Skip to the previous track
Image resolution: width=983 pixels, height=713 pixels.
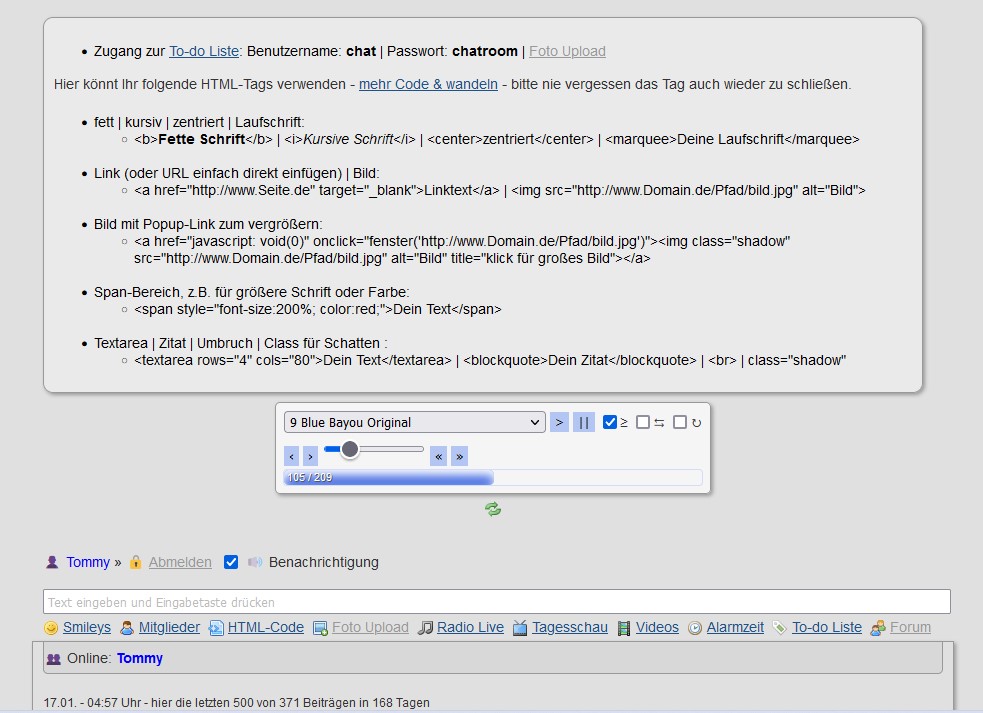click(x=292, y=456)
